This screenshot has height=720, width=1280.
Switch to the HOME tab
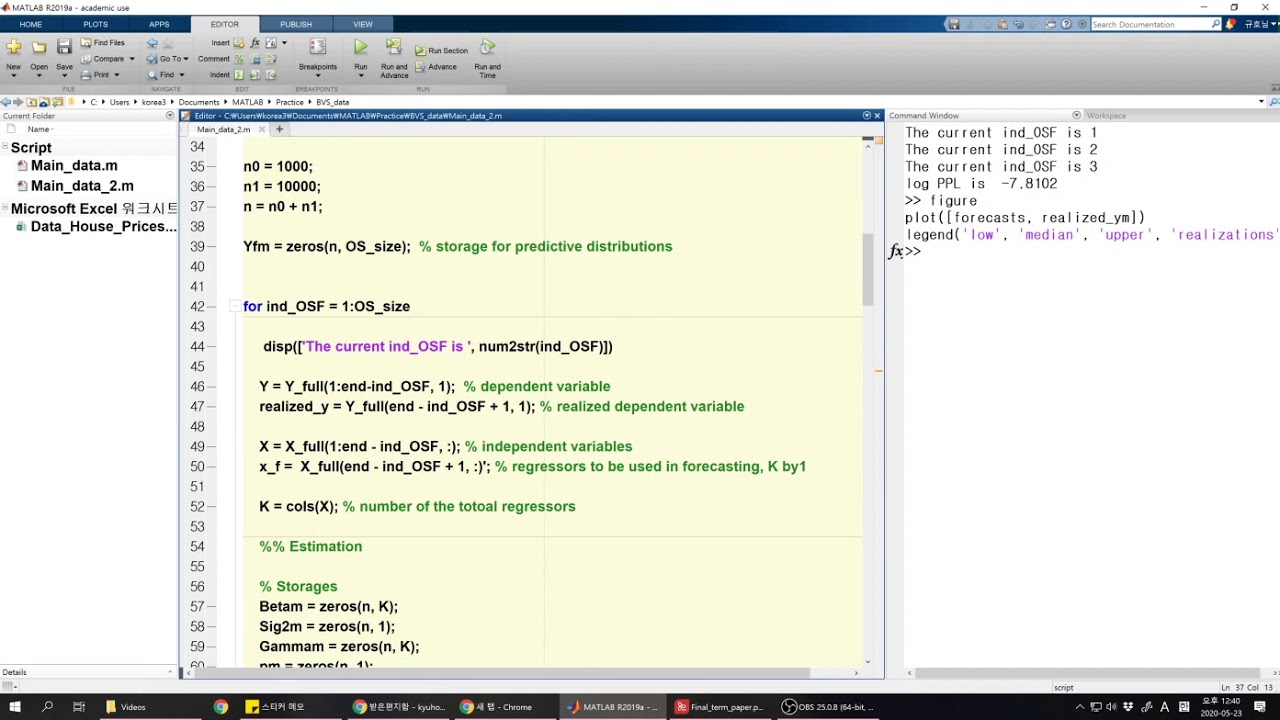click(31, 24)
